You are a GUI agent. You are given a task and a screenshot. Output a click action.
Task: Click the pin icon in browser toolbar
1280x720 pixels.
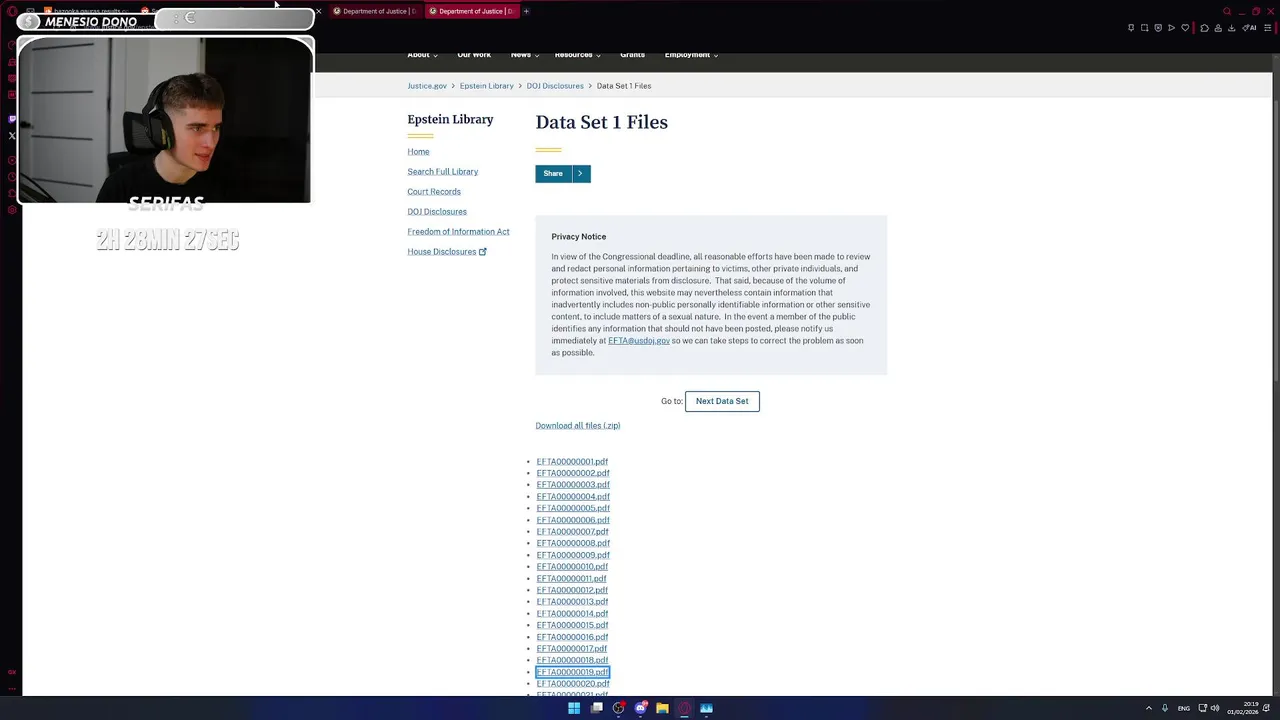(x=1131, y=28)
